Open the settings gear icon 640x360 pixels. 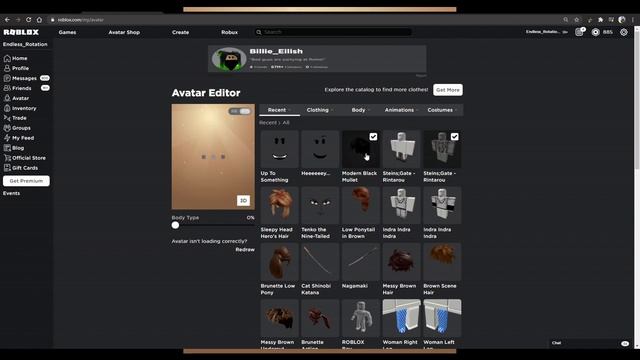click(624, 32)
